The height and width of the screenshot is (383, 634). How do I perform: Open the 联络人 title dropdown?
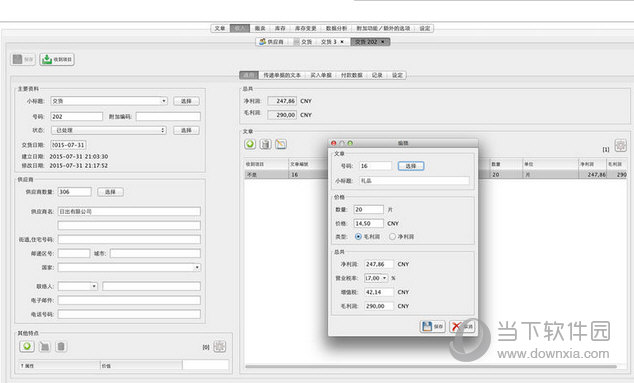pos(78,286)
